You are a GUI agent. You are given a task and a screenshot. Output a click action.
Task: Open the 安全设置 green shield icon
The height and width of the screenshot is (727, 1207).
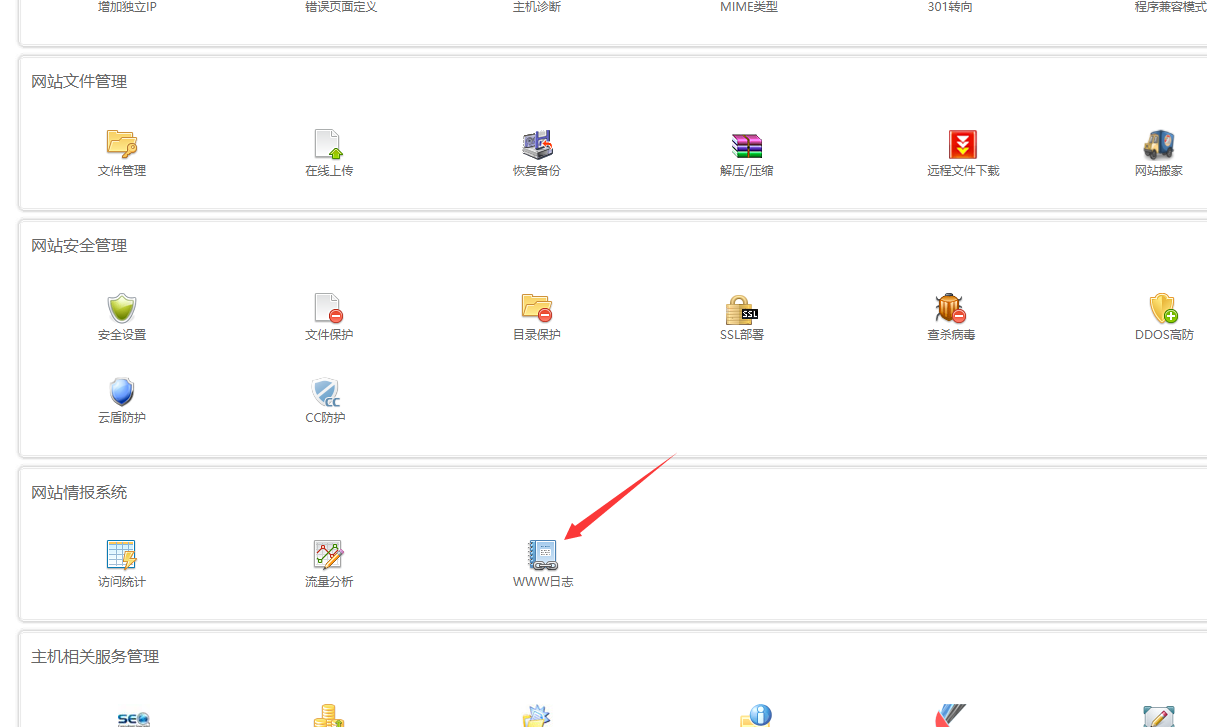click(122, 309)
